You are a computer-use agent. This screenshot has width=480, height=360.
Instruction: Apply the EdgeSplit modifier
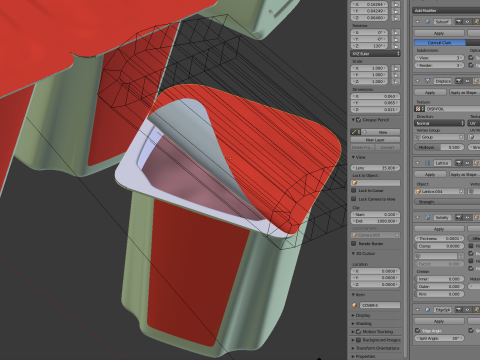click(439, 321)
